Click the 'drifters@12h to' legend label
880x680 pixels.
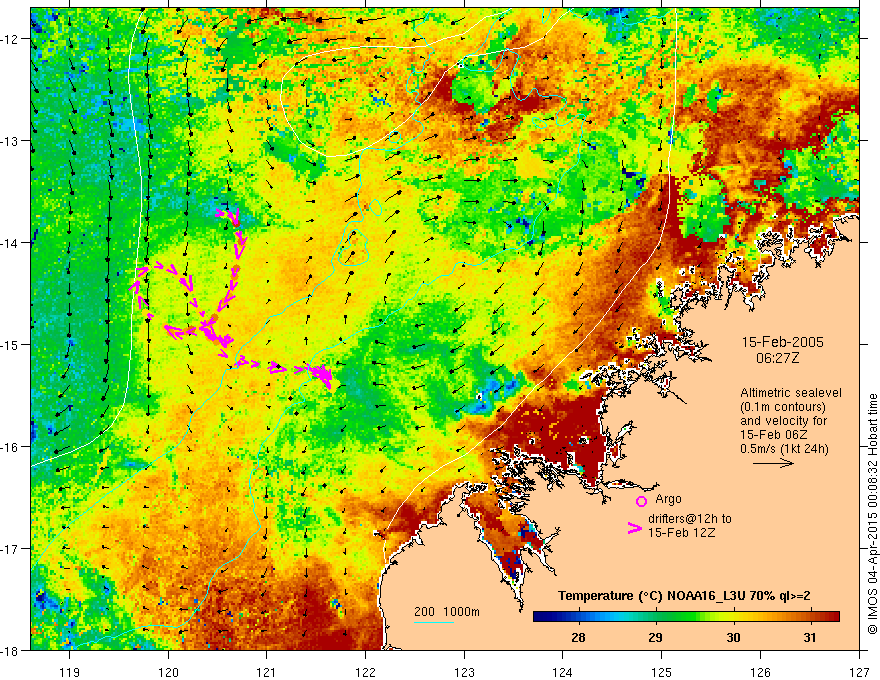690,519
